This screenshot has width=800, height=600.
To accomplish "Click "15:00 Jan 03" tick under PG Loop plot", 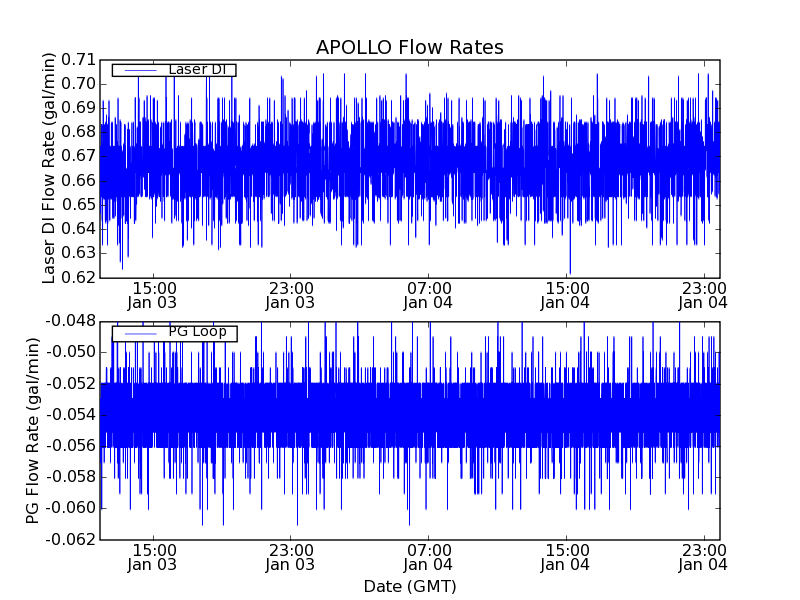I will [x=152, y=558].
